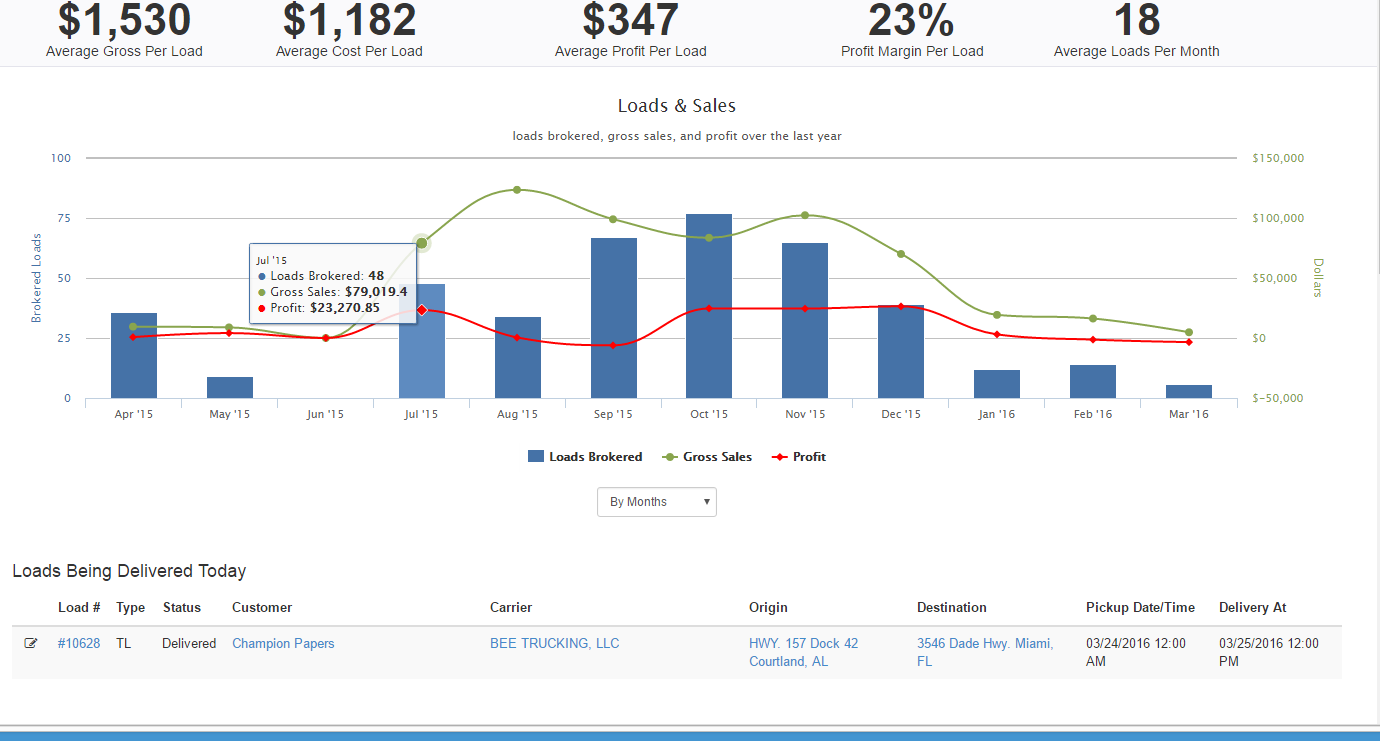The height and width of the screenshot is (748, 1380).
Task: Select By Months in the combo box
Action: [656, 501]
